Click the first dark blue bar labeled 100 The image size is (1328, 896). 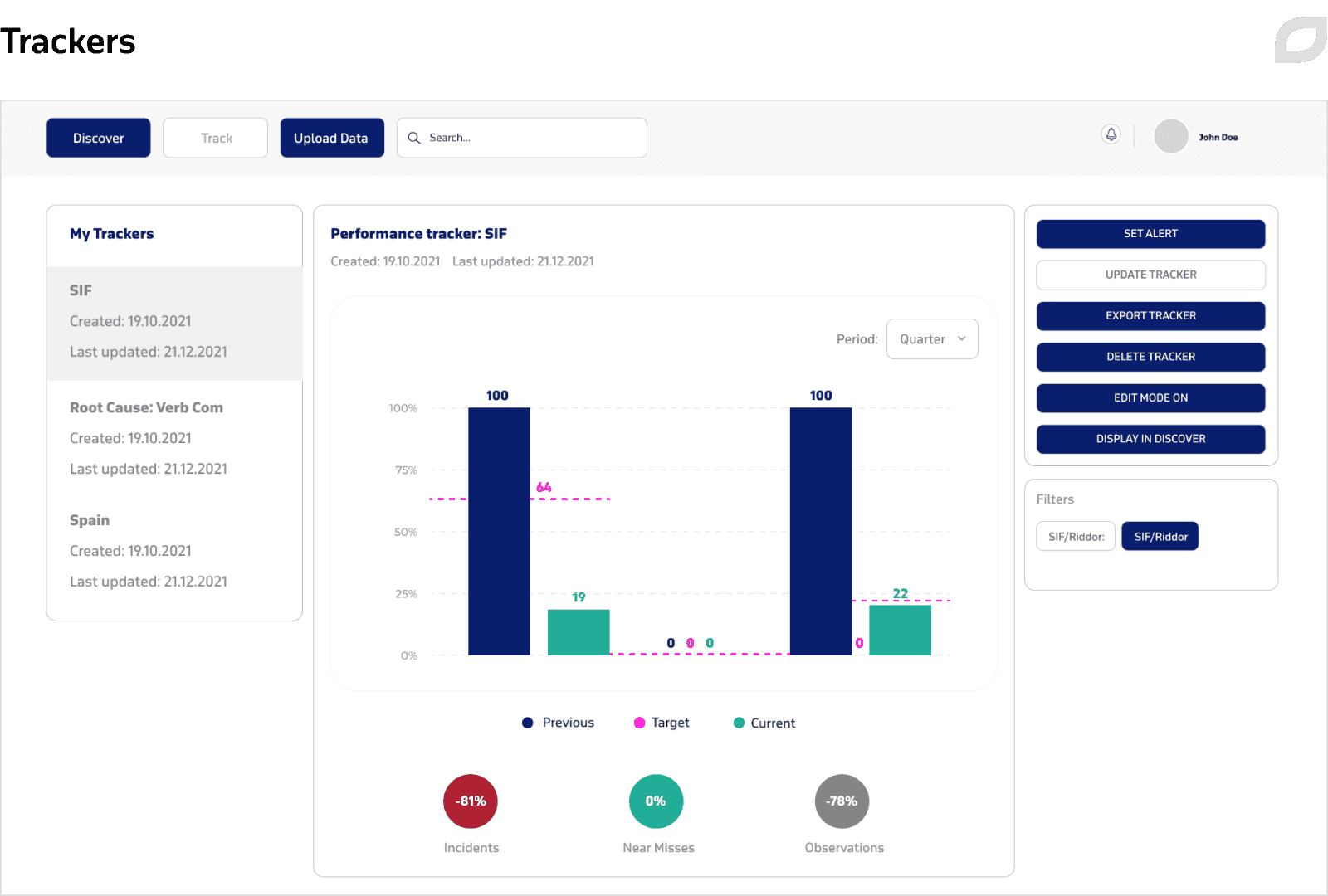[x=499, y=531]
